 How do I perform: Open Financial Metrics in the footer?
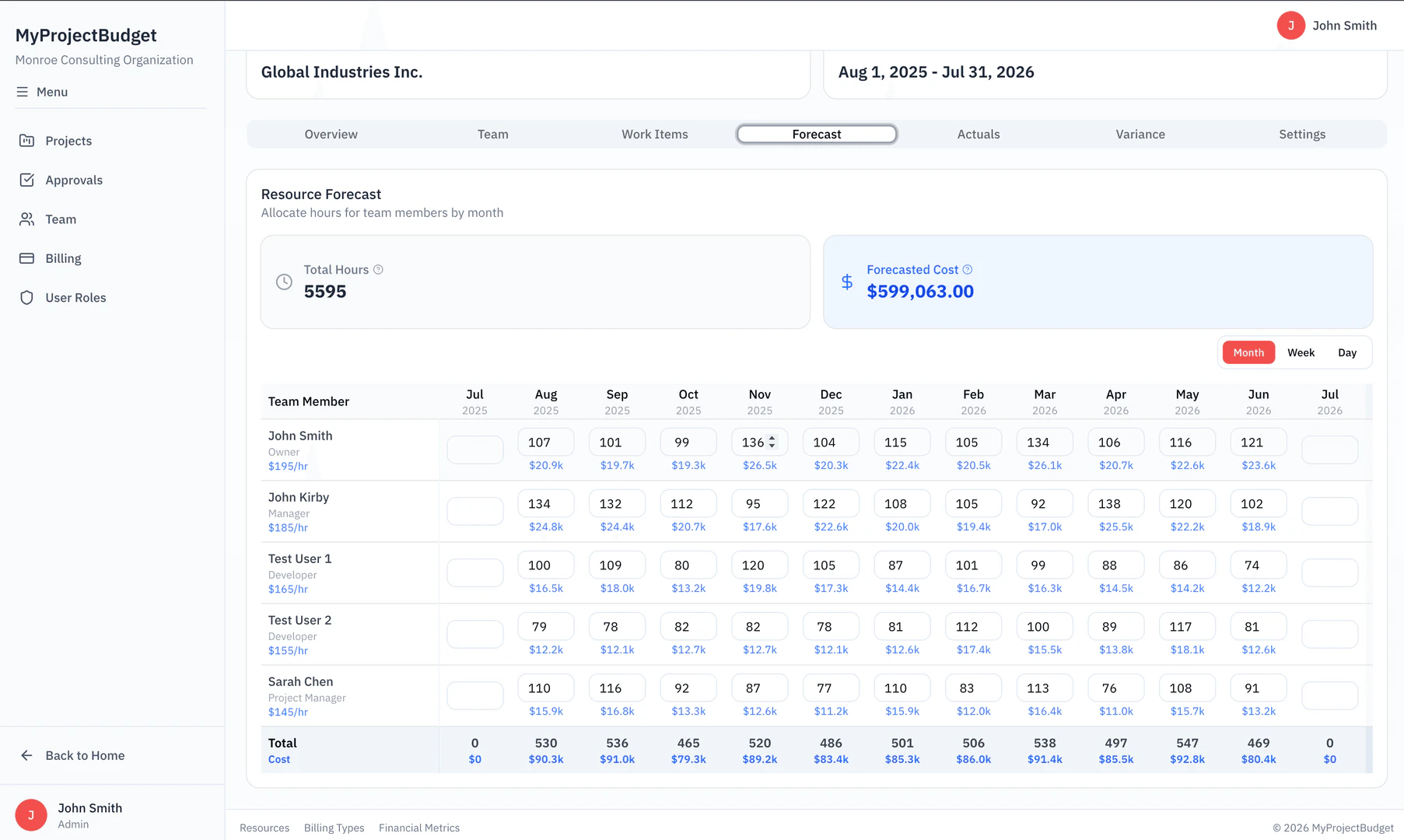point(419,828)
